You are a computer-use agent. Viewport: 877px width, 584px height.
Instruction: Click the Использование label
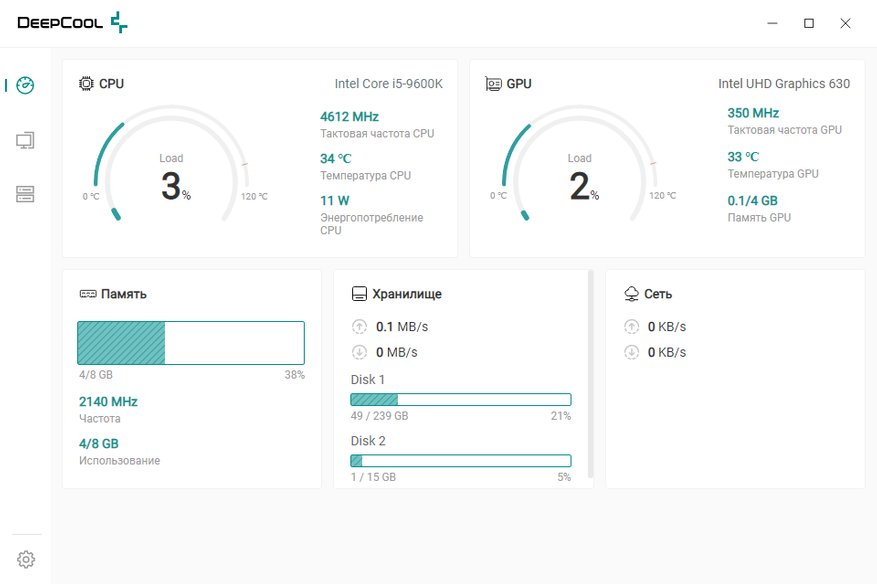(119, 460)
